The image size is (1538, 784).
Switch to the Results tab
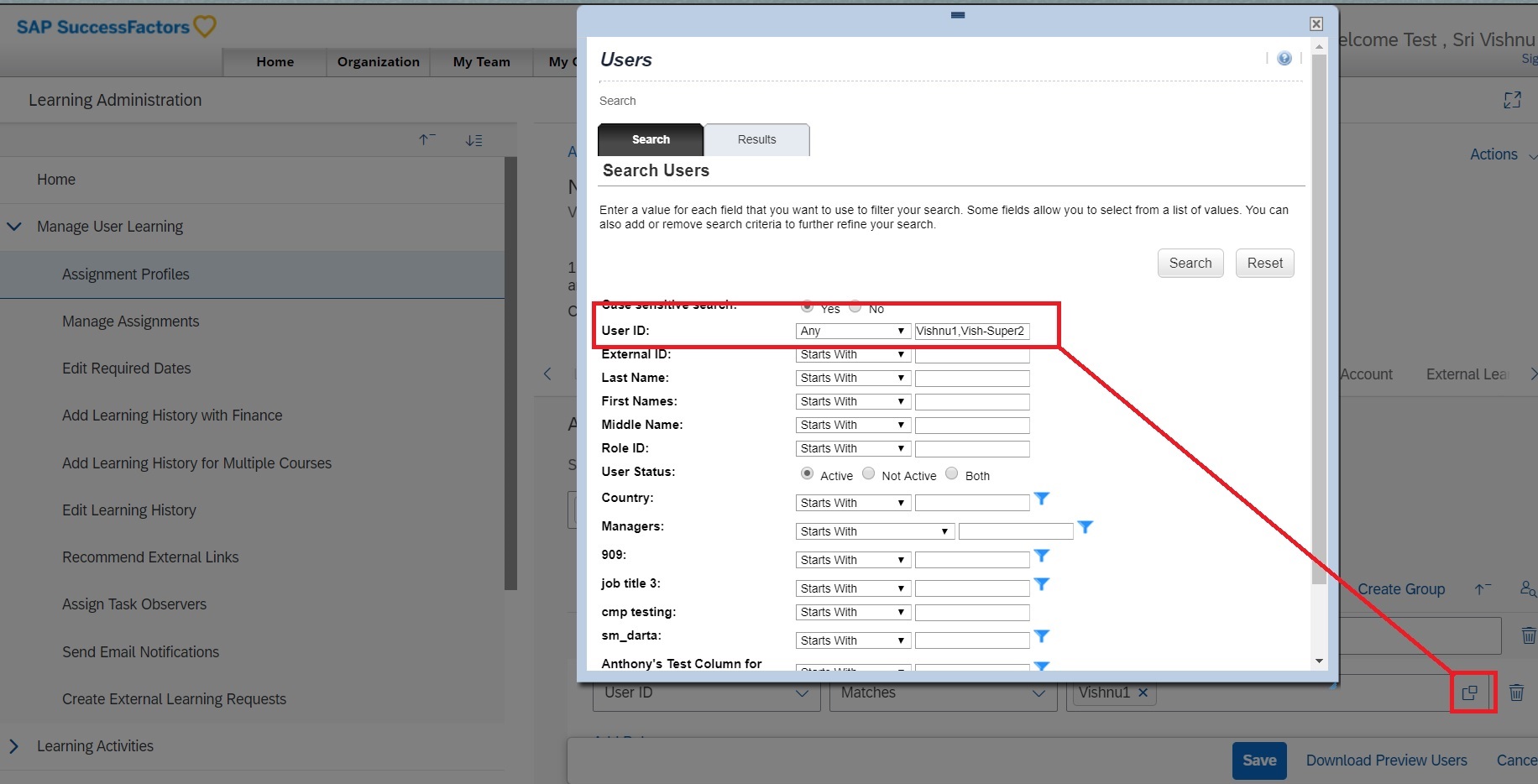point(756,139)
